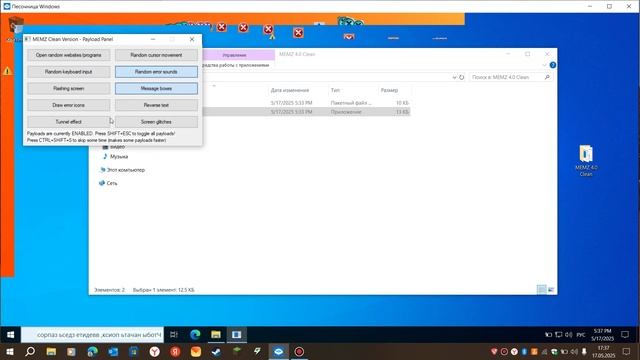The height and width of the screenshot is (360, 640).
Task: Launch Steam from the host taskbar
Action: click(216, 351)
